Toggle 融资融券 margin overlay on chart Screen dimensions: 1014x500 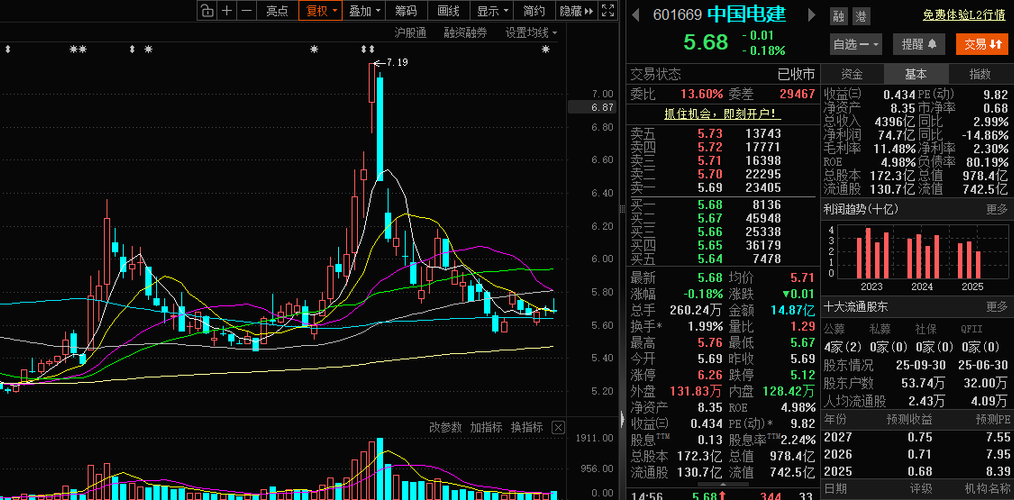466,32
